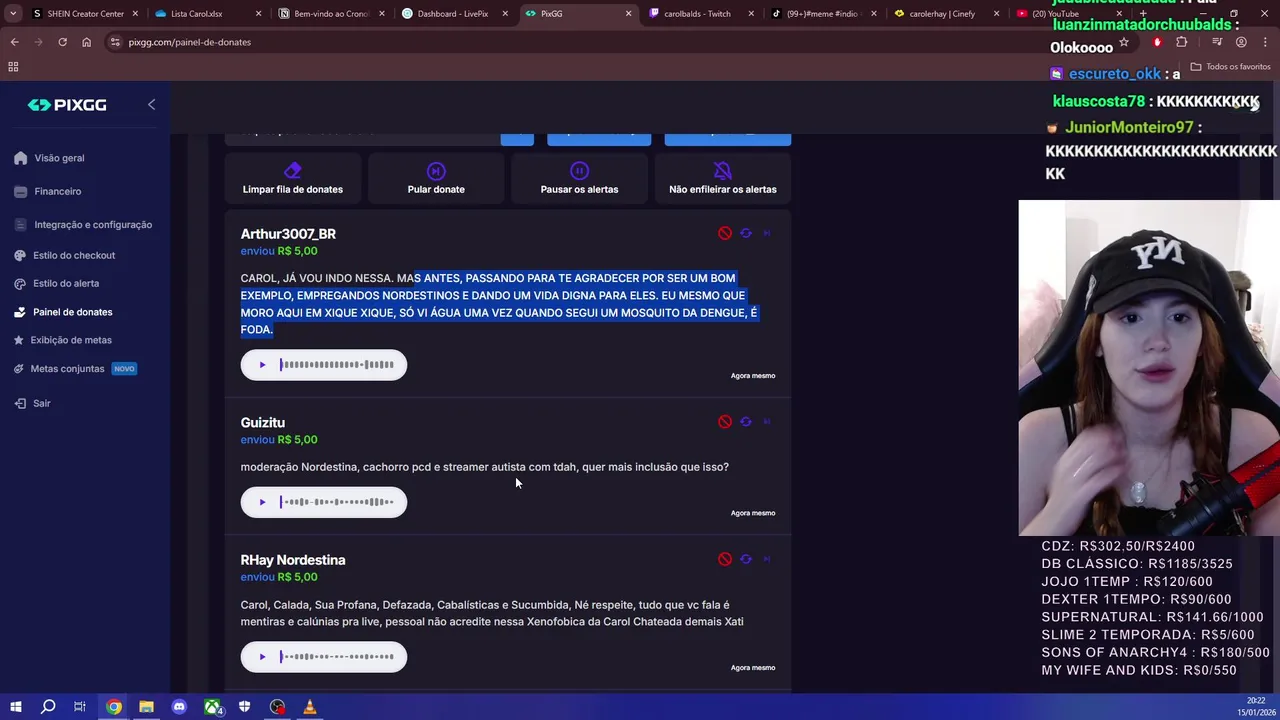Click browser home icon
The image size is (1280, 720).
[86, 42]
